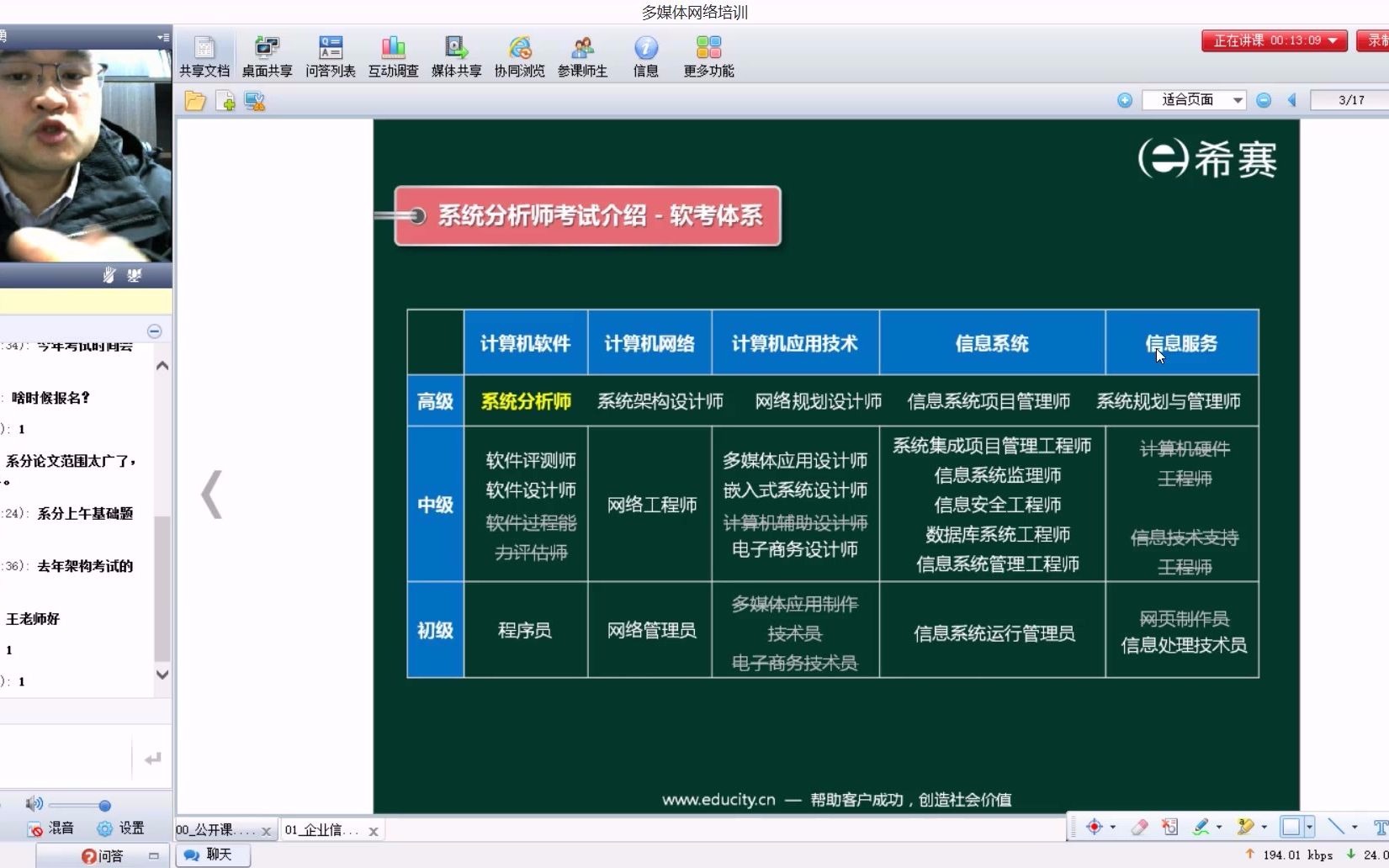Select the pen drawing tool
1389x868 pixels.
[x=1201, y=827]
